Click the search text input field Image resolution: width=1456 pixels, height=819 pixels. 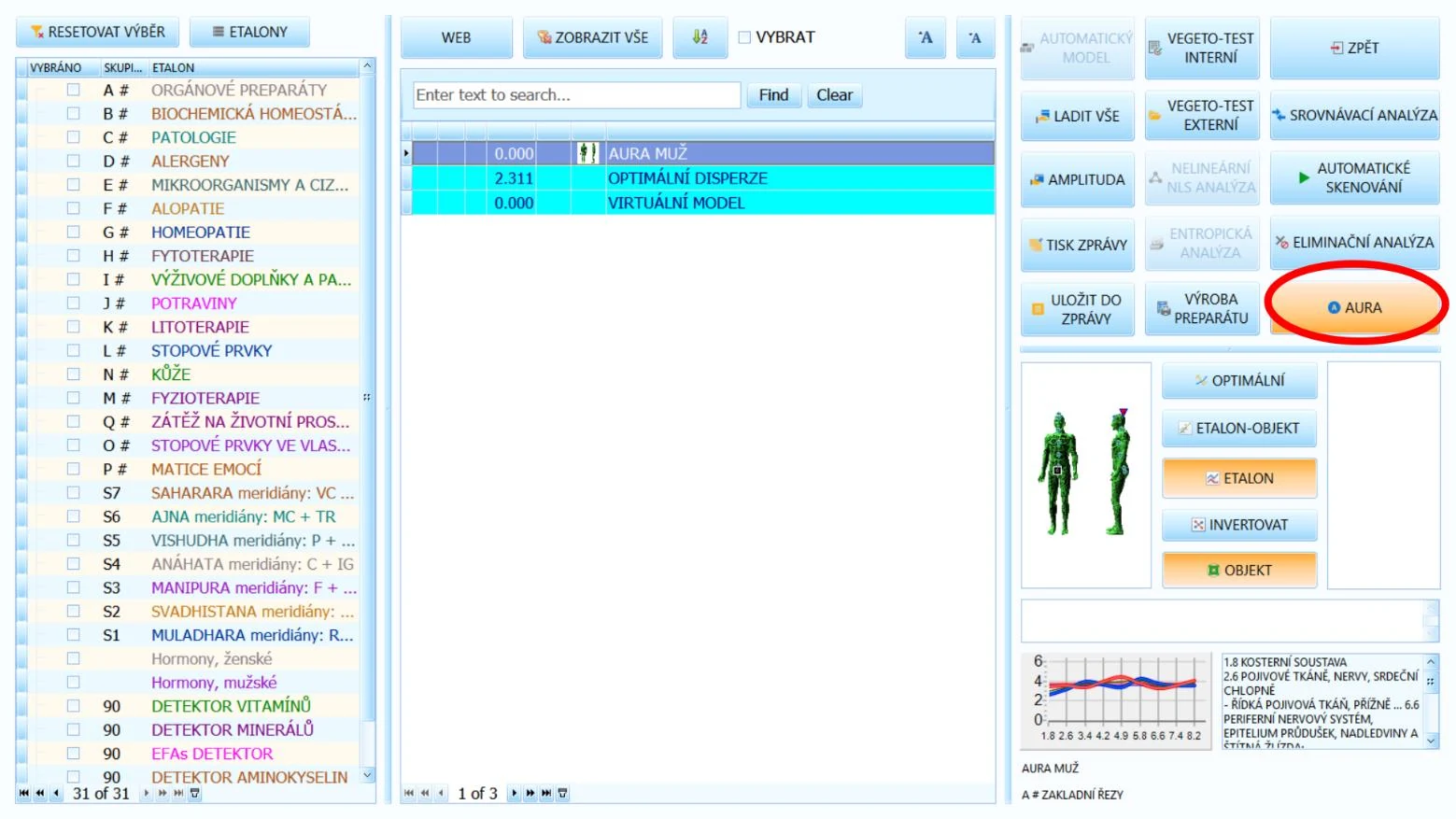click(576, 95)
